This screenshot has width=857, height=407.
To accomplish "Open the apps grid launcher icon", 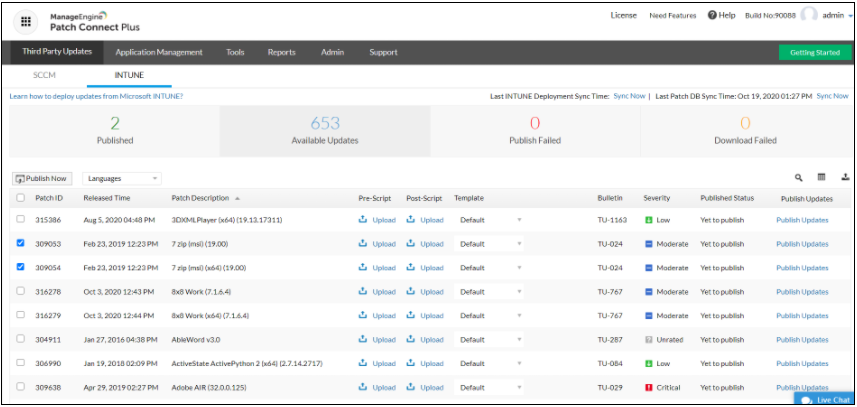I will [x=26, y=22].
